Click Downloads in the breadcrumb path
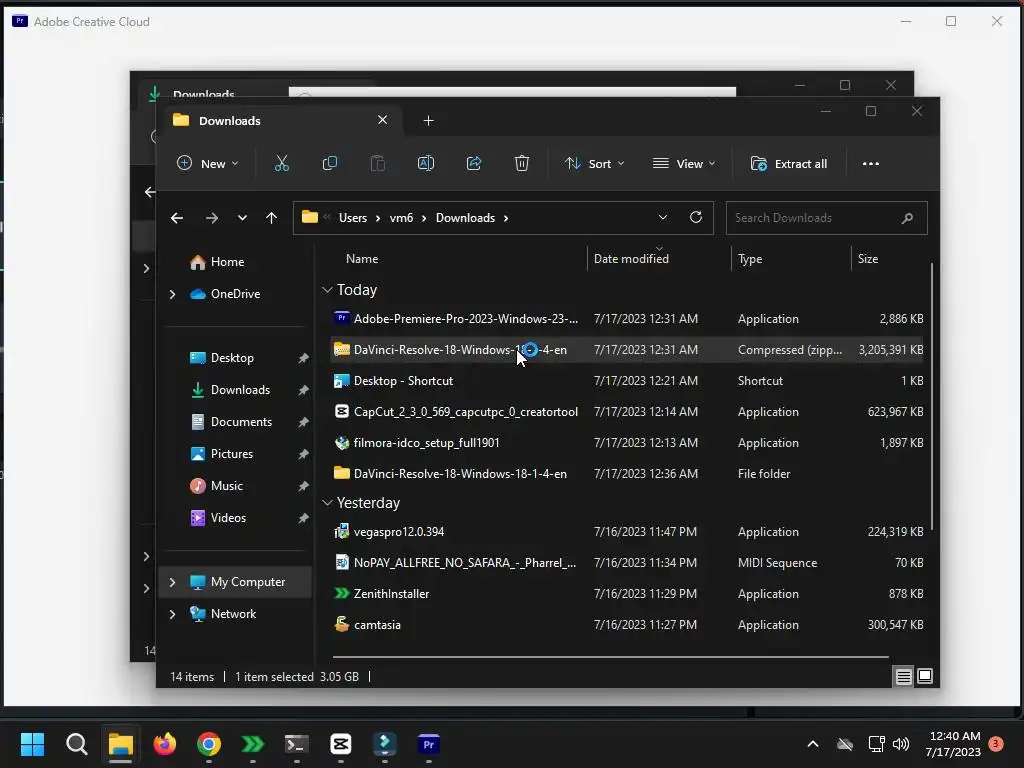The width and height of the screenshot is (1024, 768). pos(465,218)
